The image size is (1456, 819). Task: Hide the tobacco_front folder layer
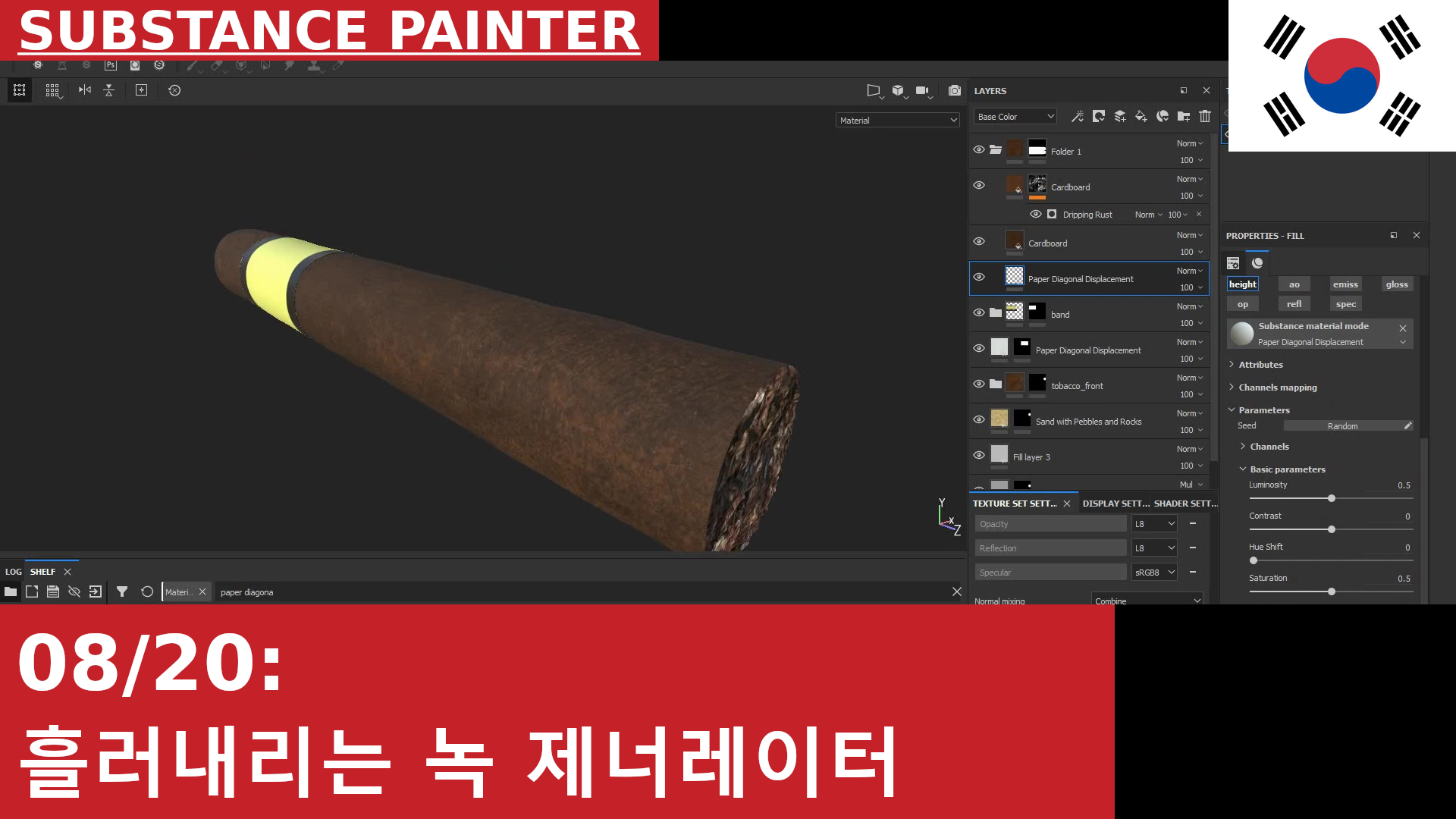[979, 384]
